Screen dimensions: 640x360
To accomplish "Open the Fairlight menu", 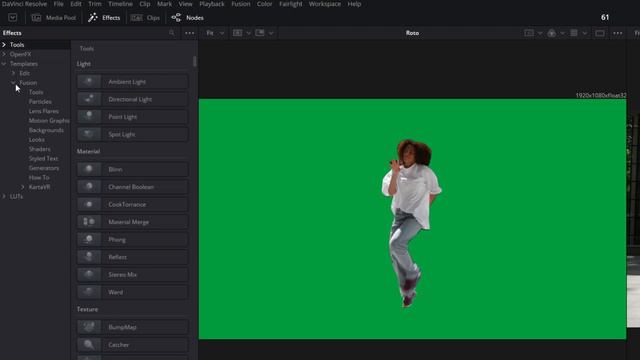I will 291,4.
